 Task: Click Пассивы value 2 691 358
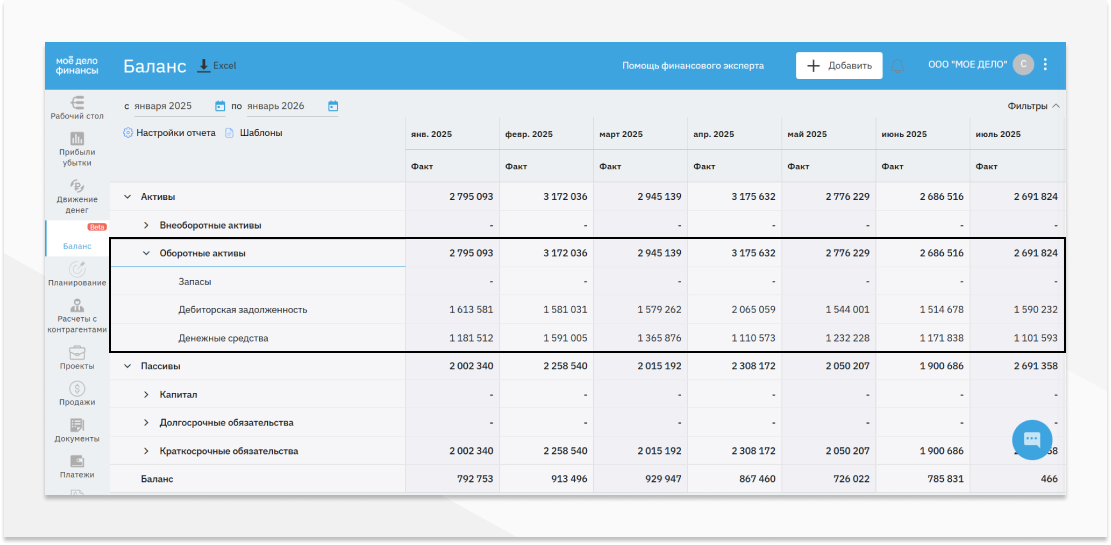pos(1035,366)
